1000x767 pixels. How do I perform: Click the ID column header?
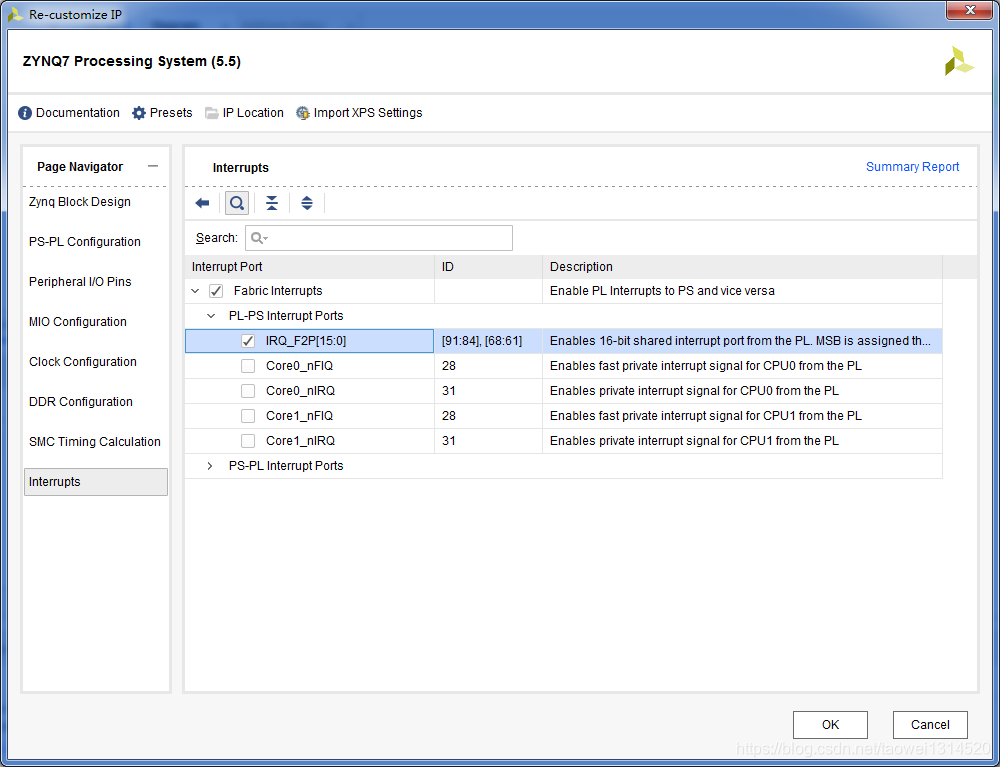489,267
